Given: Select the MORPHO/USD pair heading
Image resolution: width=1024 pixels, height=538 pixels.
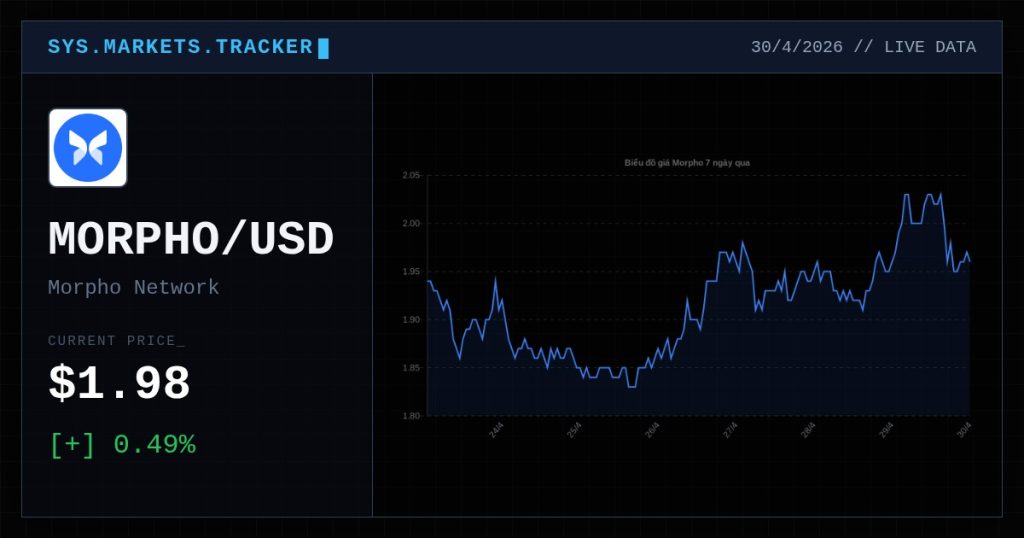Looking at the screenshot, I should (191, 238).
